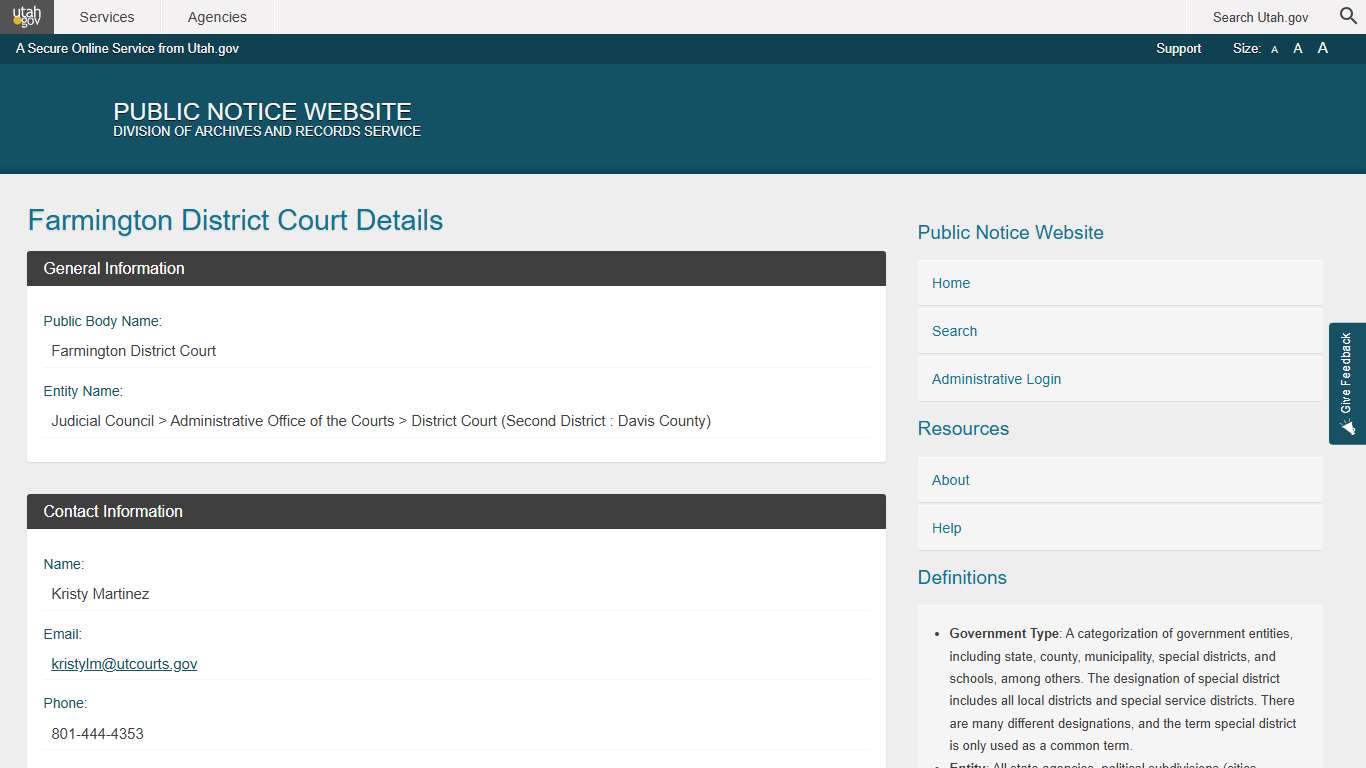The image size is (1366, 768).
Task: Click "A Secure Online Service from Utah.gov"
Action: point(127,48)
